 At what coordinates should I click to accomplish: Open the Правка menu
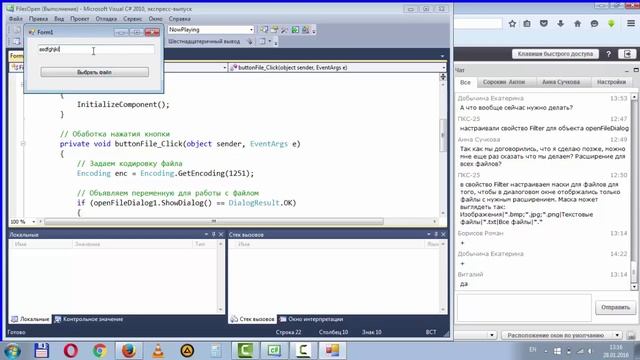point(38,19)
